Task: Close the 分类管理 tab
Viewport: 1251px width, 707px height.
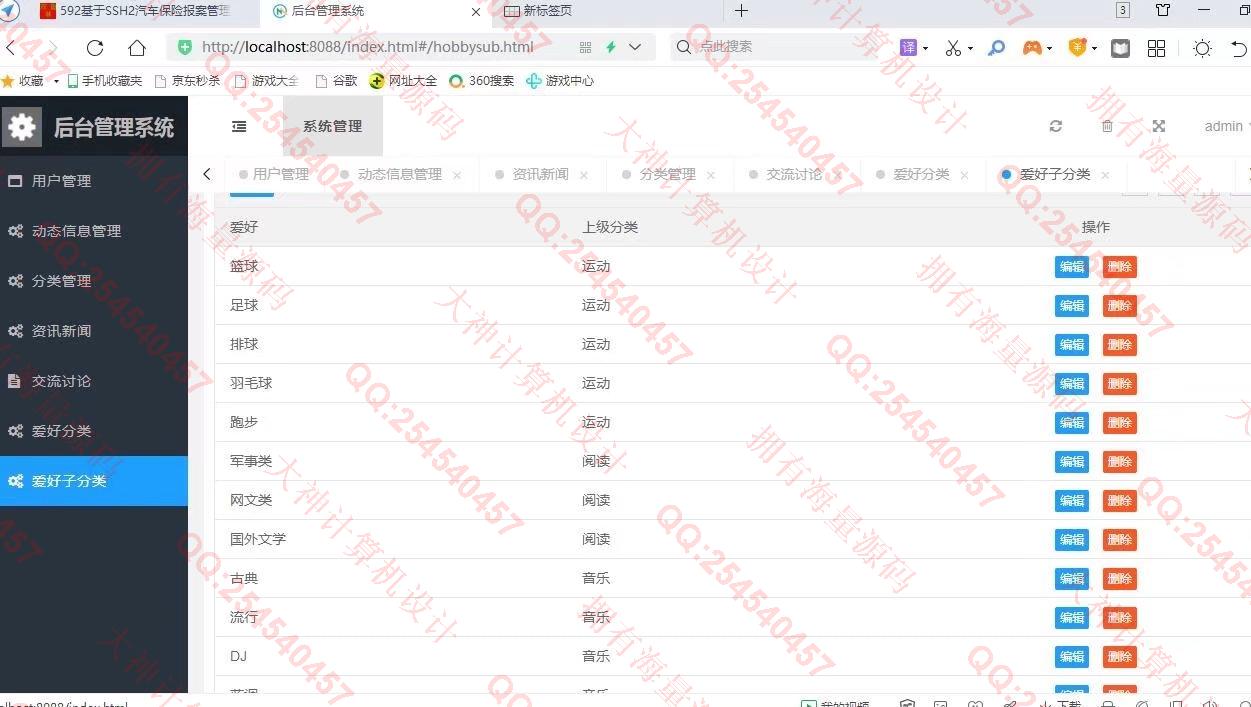Action: pos(711,175)
